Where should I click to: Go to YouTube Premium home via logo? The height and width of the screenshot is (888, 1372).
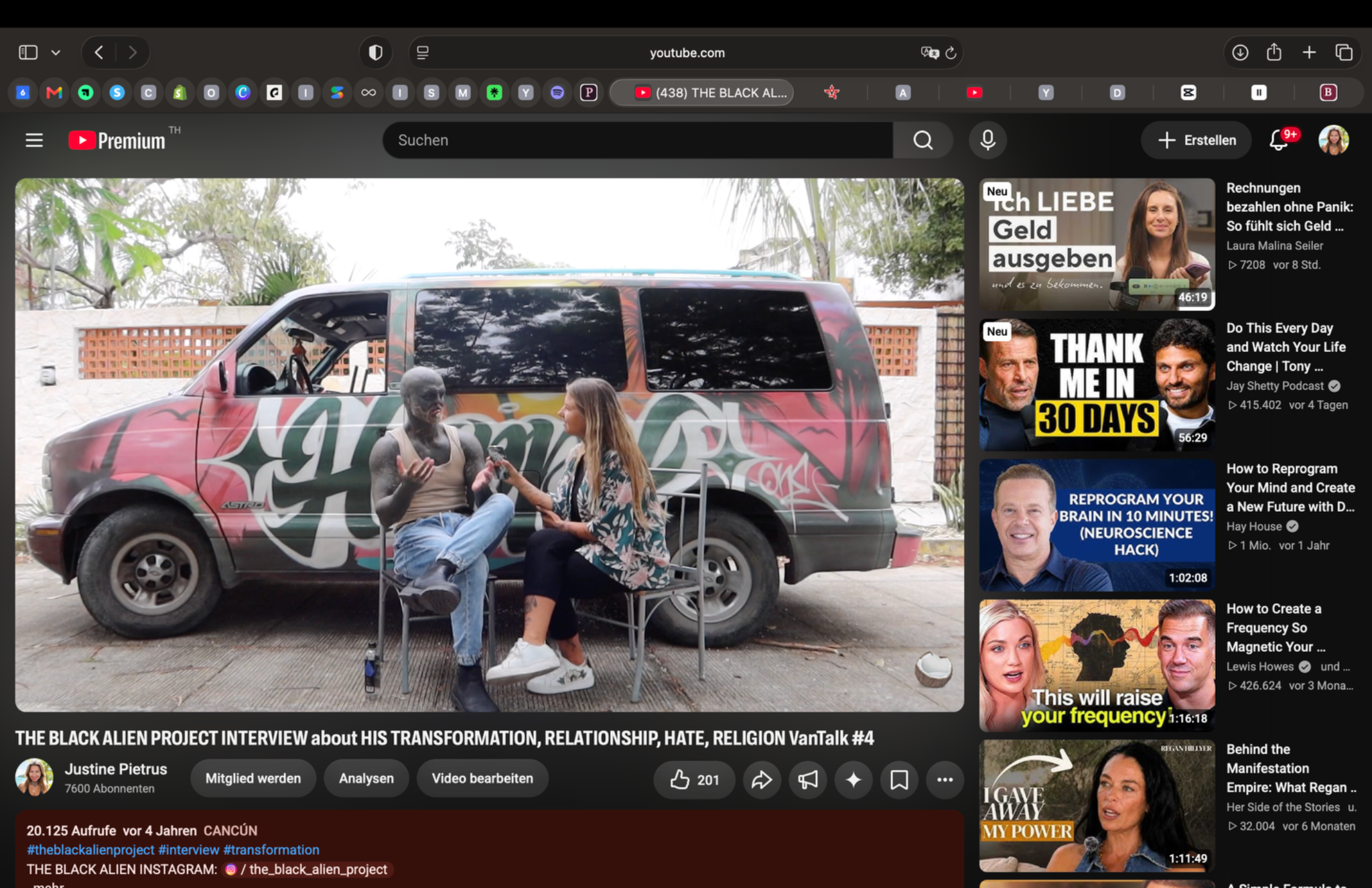[117, 140]
